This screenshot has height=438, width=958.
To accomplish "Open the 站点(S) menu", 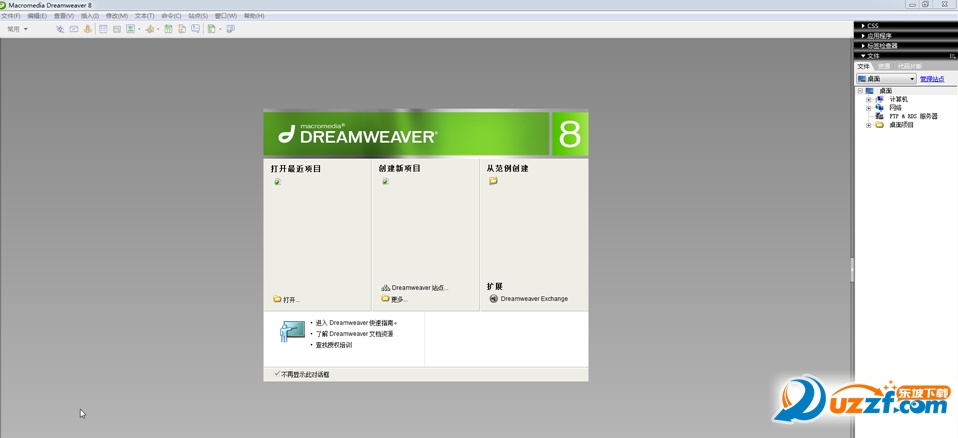I will 198,16.
